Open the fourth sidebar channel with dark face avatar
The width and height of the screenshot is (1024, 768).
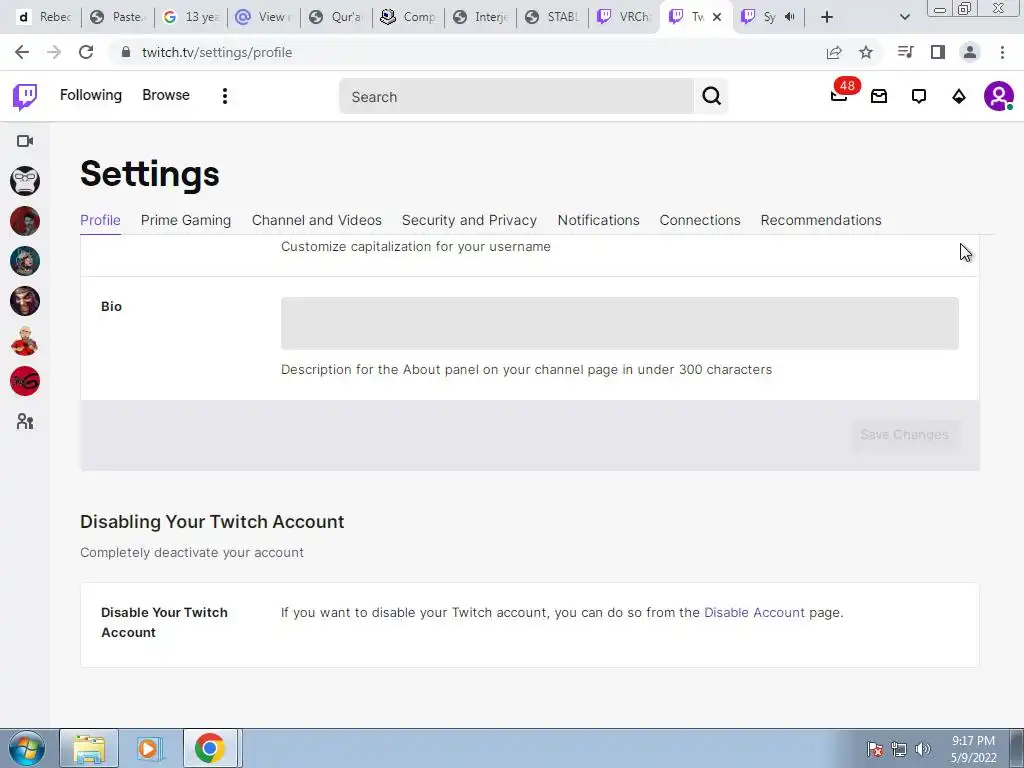point(25,301)
